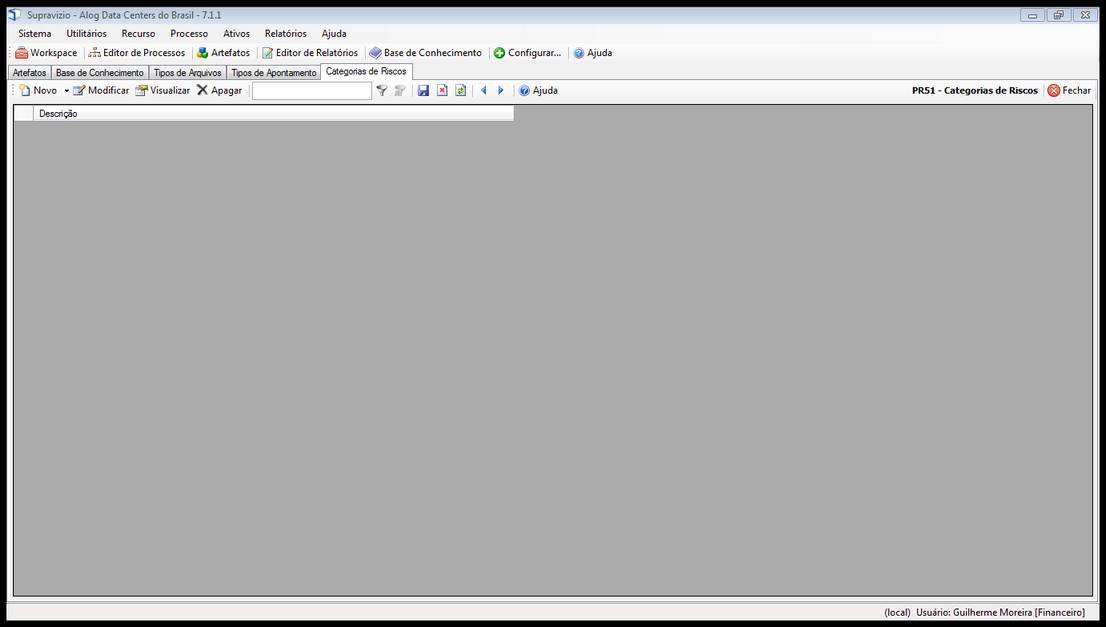
Task: Click the red X document icon
Action: 442,91
